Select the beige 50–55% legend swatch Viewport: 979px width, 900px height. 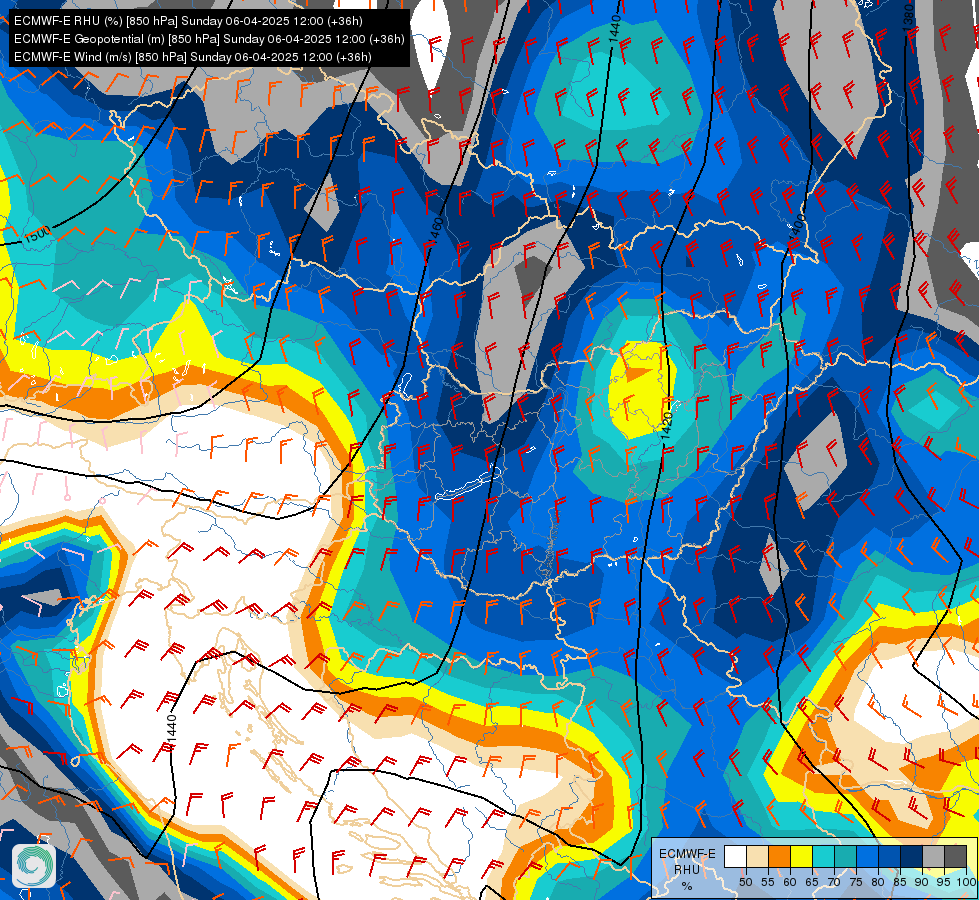pyautogui.click(x=757, y=857)
